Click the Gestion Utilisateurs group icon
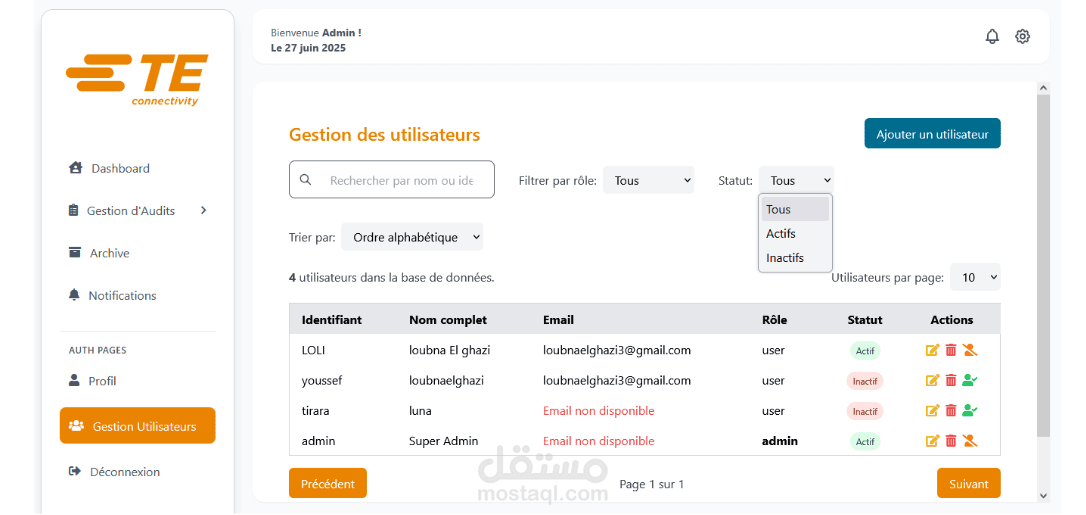1086x515 pixels. click(76, 426)
